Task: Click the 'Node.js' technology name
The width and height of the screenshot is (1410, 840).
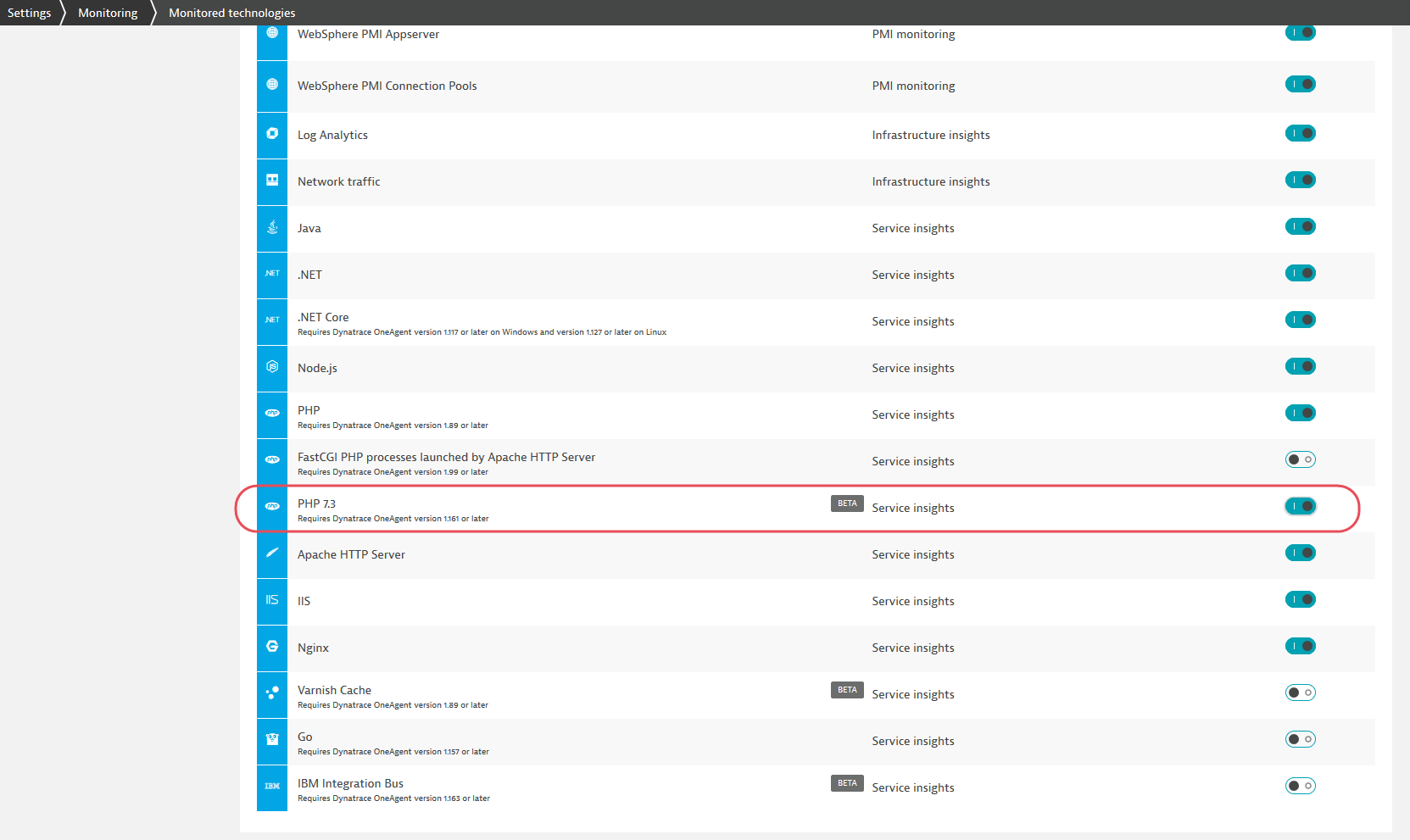Action: click(317, 368)
